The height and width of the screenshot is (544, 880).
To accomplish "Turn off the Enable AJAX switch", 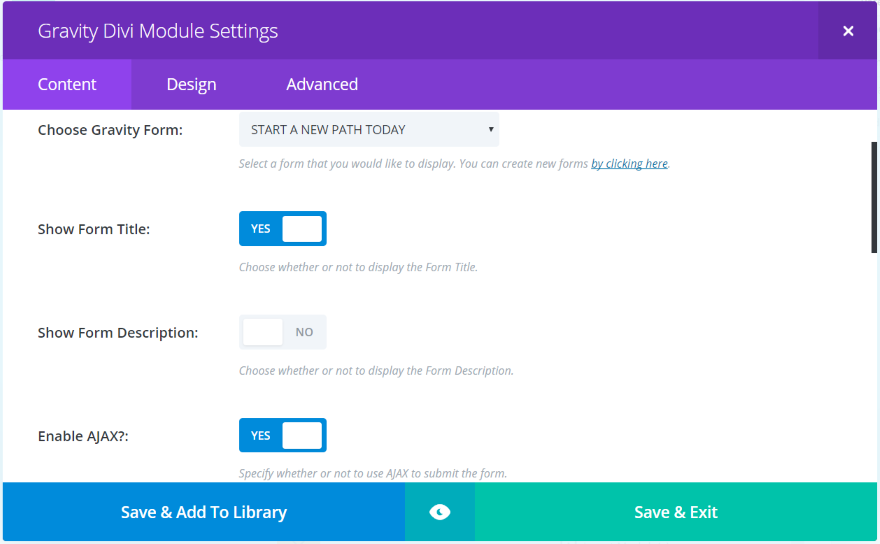I will click(x=283, y=435).
